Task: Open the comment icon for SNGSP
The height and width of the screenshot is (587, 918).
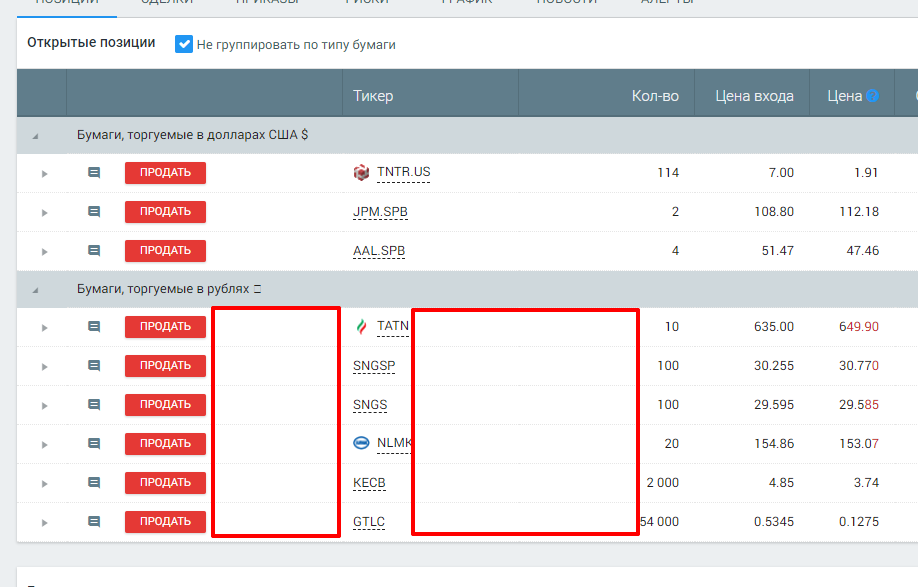Action: 94,366
